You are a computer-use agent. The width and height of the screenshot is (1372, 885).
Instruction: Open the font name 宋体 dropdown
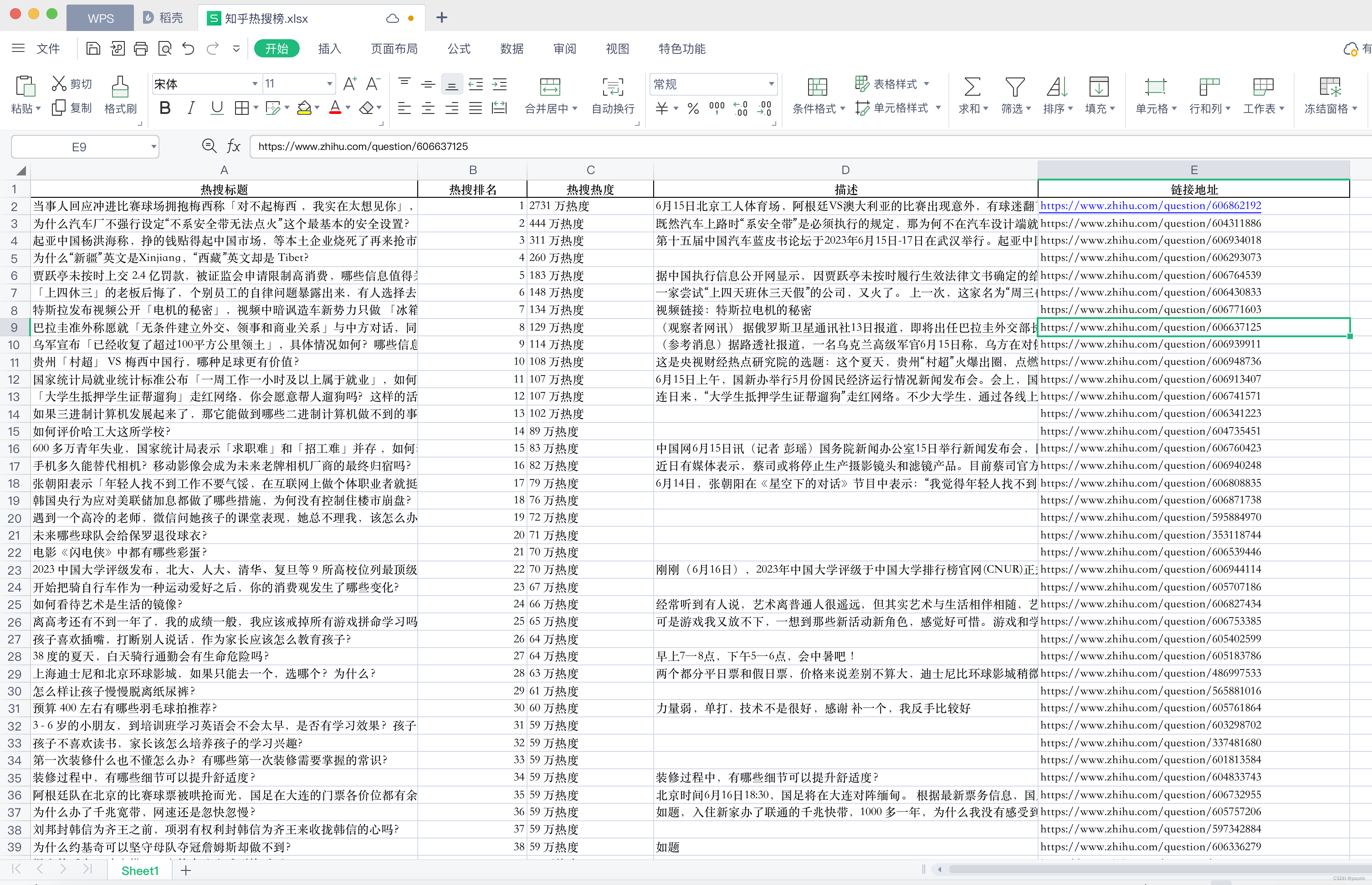tap(255, 84)
